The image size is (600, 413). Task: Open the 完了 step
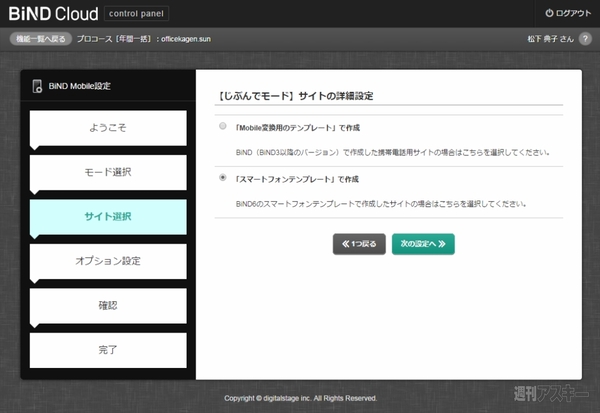pyautogui.click(x=108, y=350)
